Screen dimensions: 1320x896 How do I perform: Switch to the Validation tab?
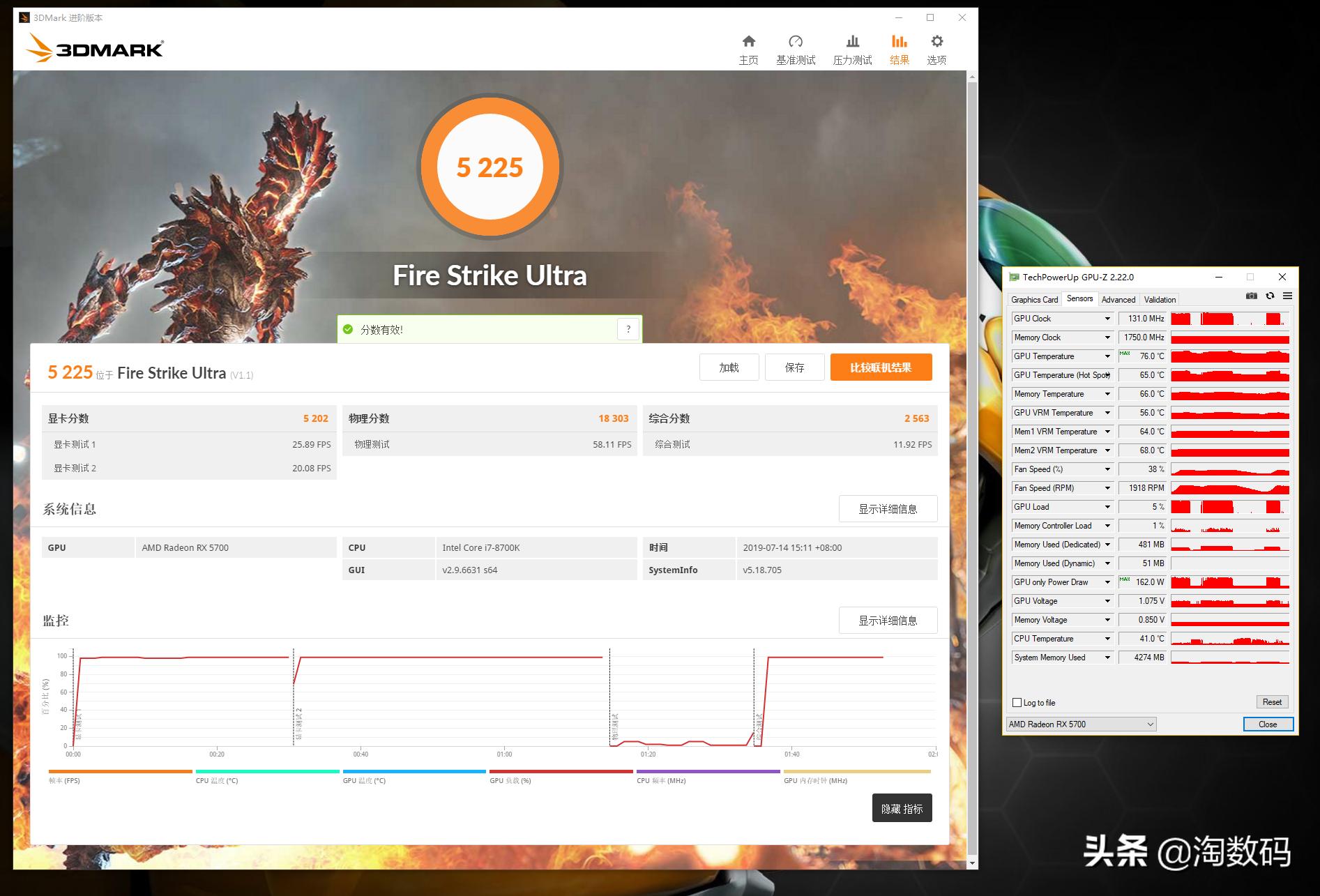[x=1160, y=300]
